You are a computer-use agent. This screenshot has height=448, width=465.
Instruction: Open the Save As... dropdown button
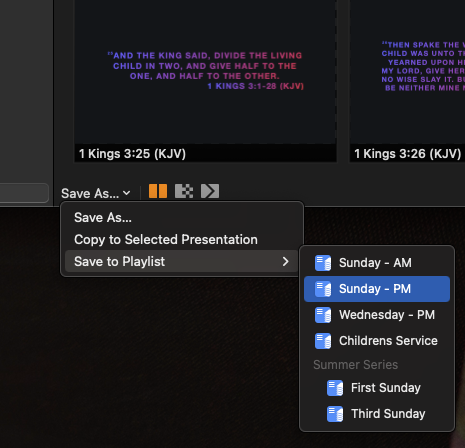(x=96, y=193)
